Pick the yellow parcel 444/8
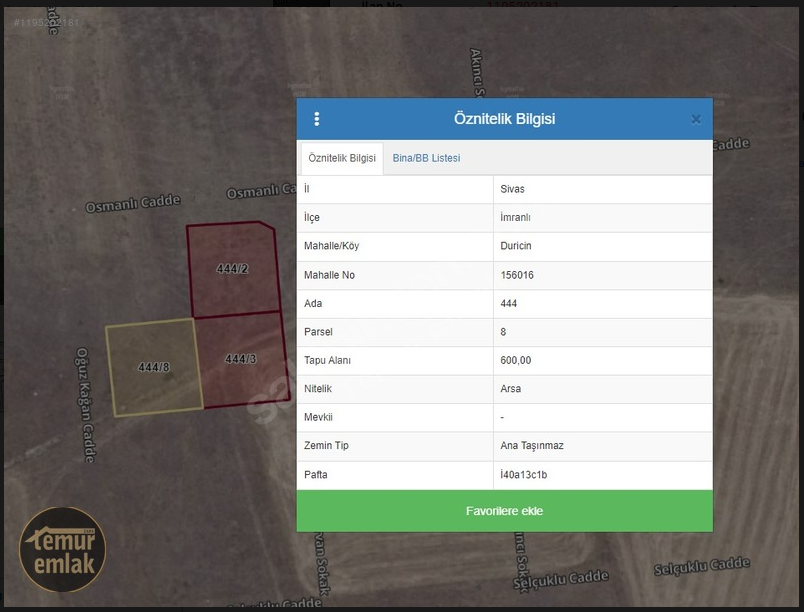This screenshot has height=612, width=804. click(153, 367)
